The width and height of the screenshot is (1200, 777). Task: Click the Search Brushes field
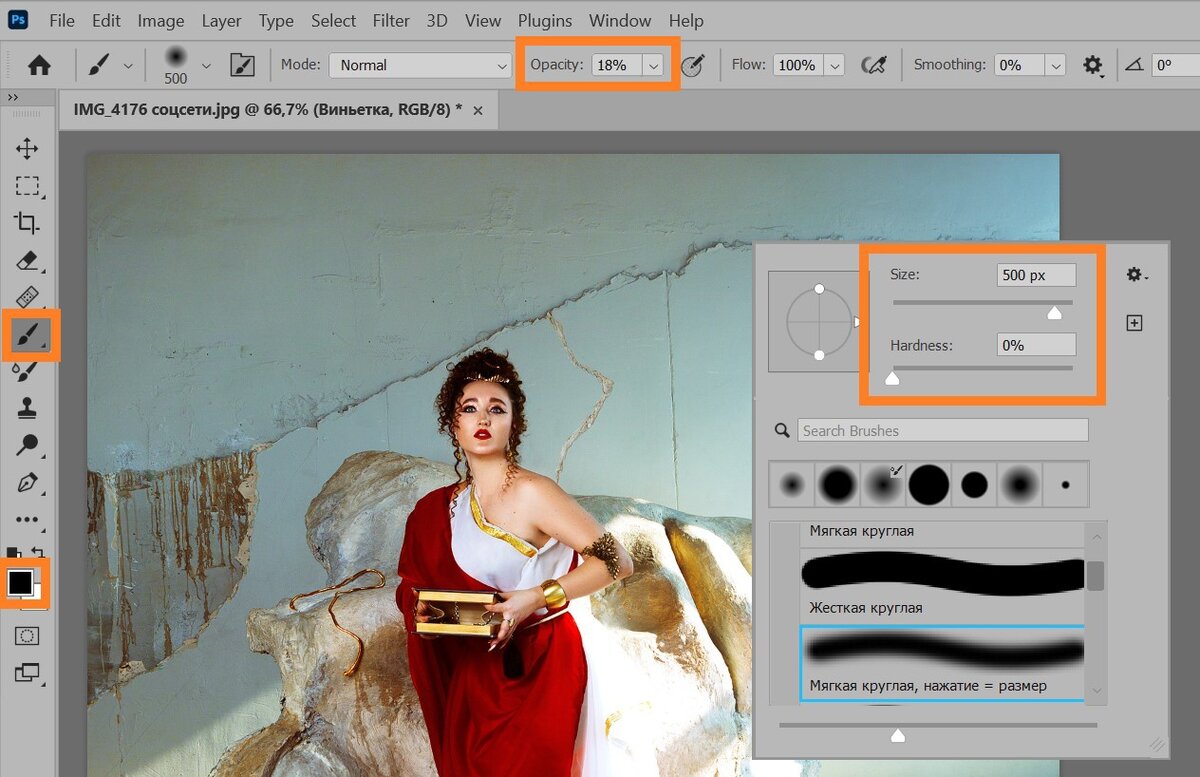tap(943, 431)
